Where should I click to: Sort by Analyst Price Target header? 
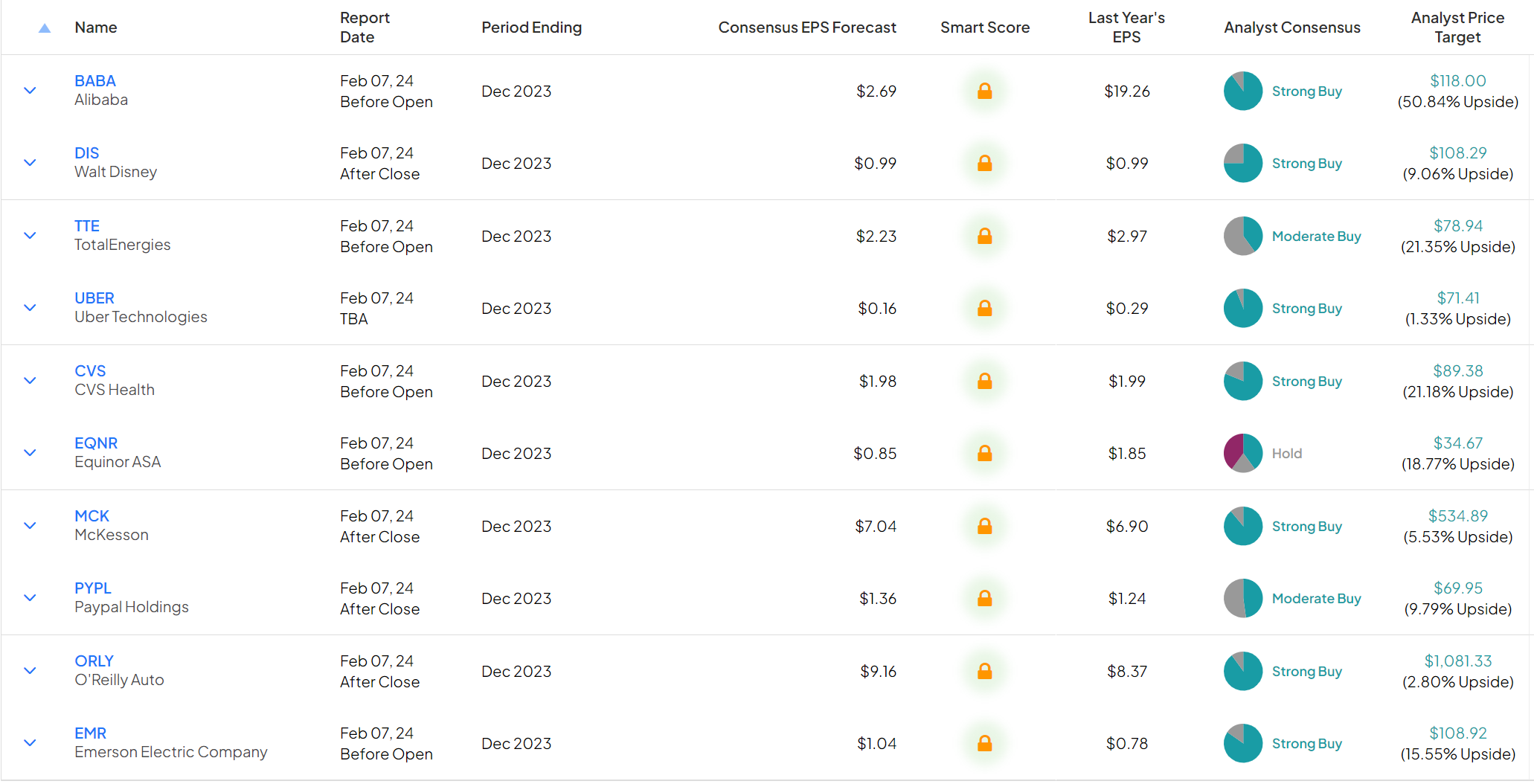tap(1457, 28)
